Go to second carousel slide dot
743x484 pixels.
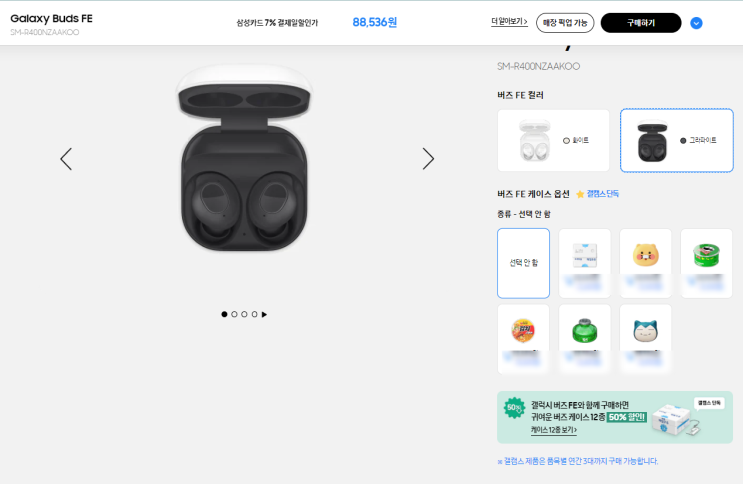tap(234, 314)
